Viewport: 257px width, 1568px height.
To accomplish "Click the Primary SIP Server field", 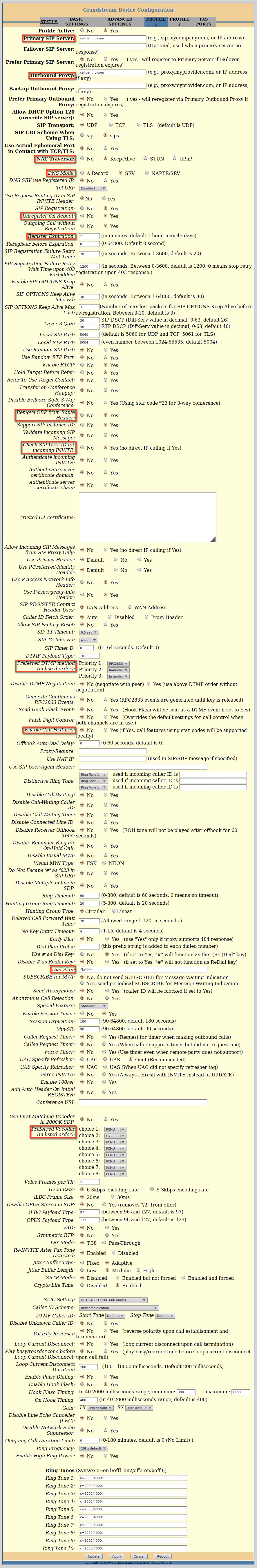I will point(113,38).
